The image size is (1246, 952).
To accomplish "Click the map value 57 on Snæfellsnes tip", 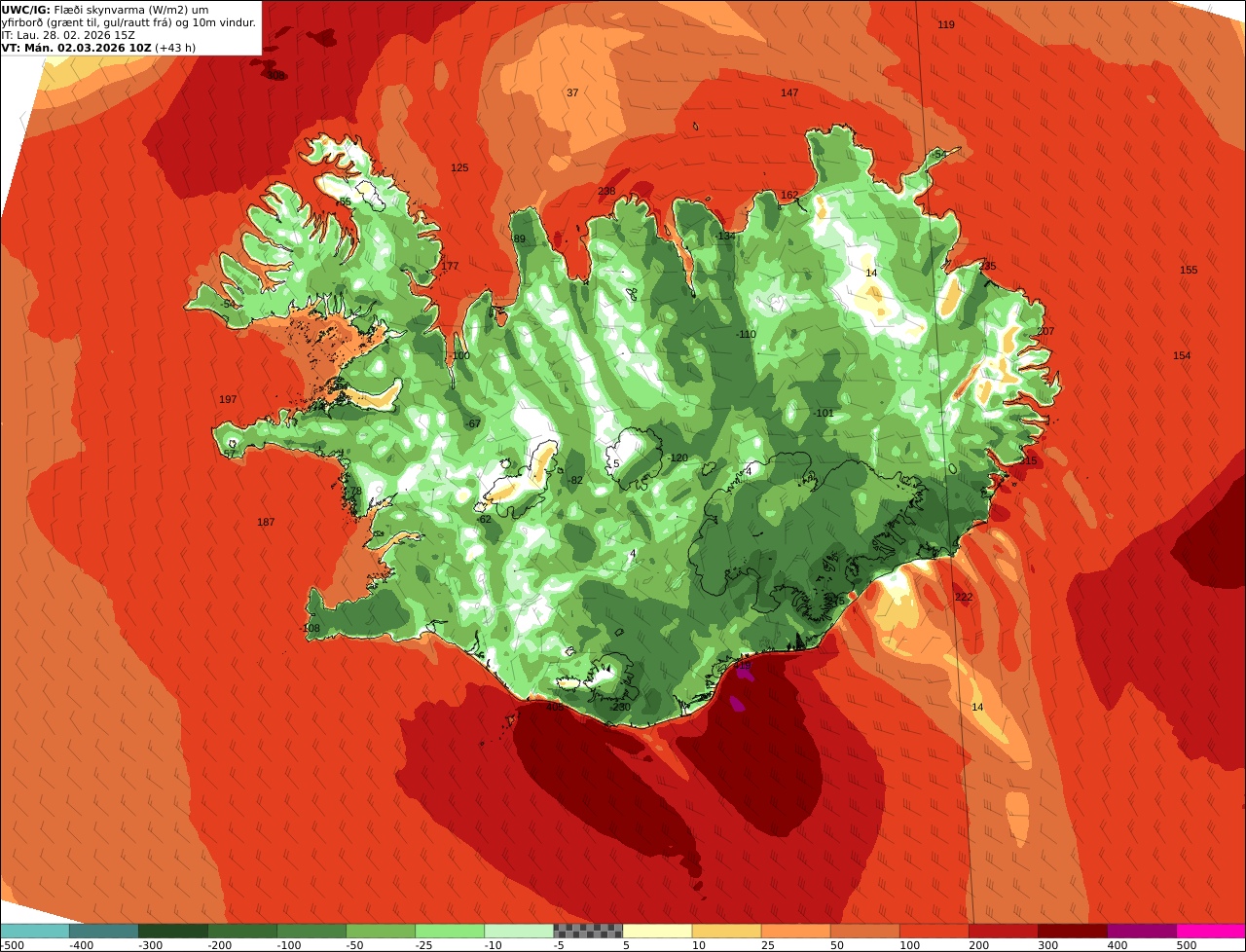I will click(x=229, y=454).
